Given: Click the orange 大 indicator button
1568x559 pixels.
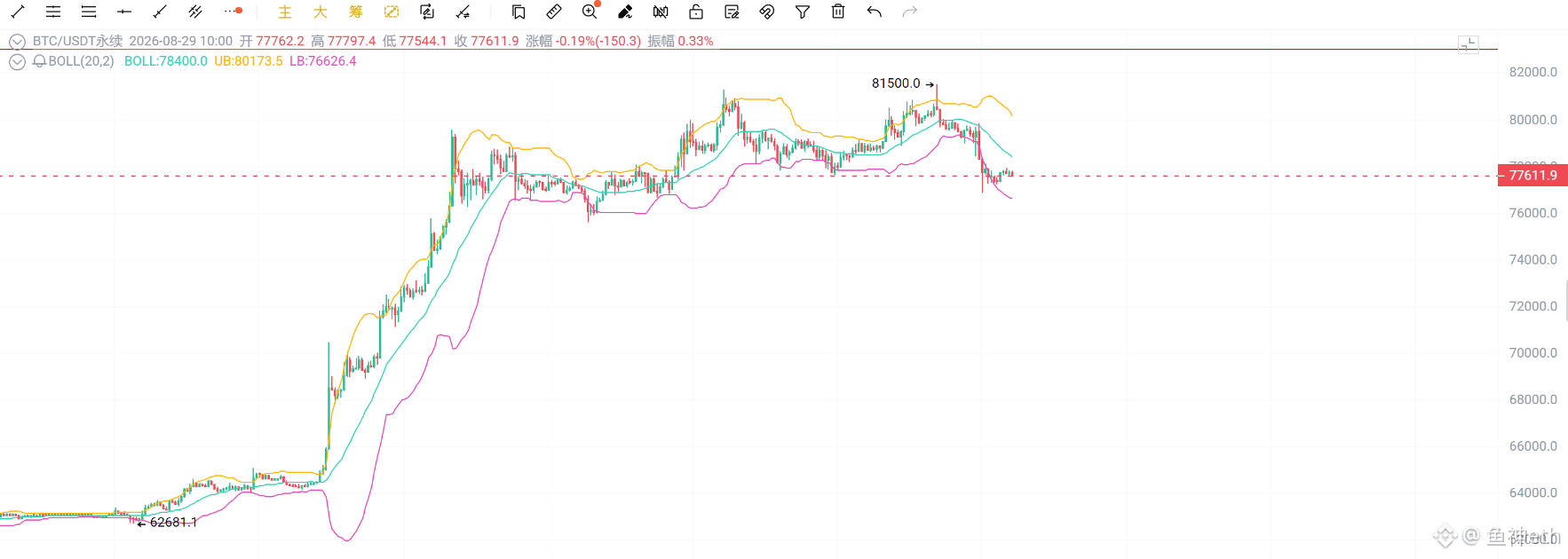Looking at the screenshot, I should 321,12.
